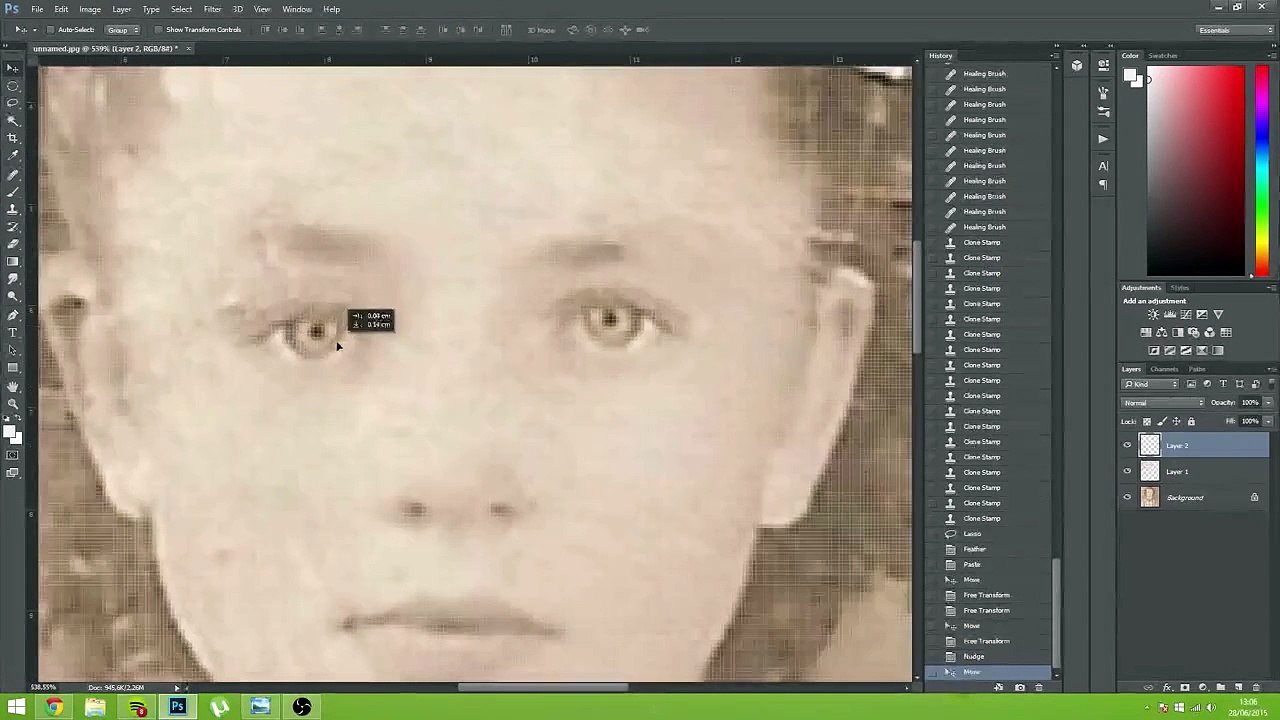Select the Brush tool
The image size is (1280, 720).
coord(13,191)
